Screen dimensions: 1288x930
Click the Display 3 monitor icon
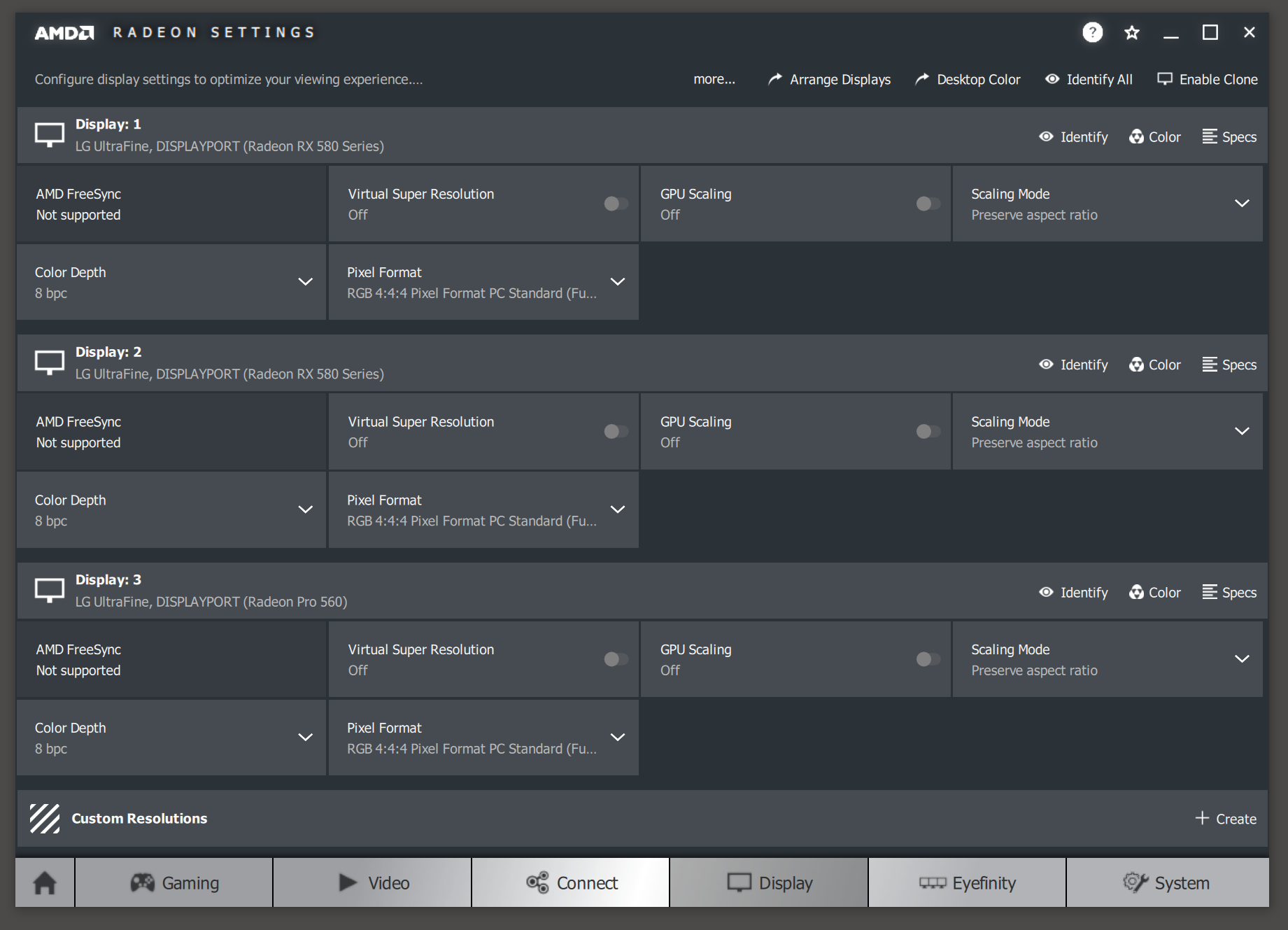pyautogui.click(x=50, y=590)
